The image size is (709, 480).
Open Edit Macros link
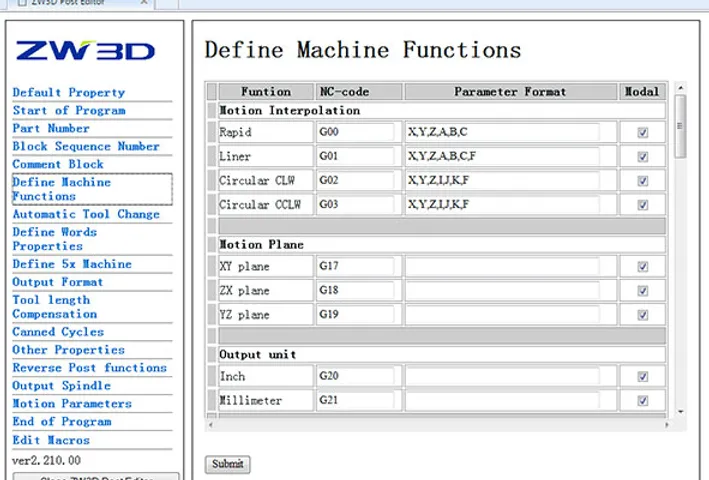(x=51, y=440)
